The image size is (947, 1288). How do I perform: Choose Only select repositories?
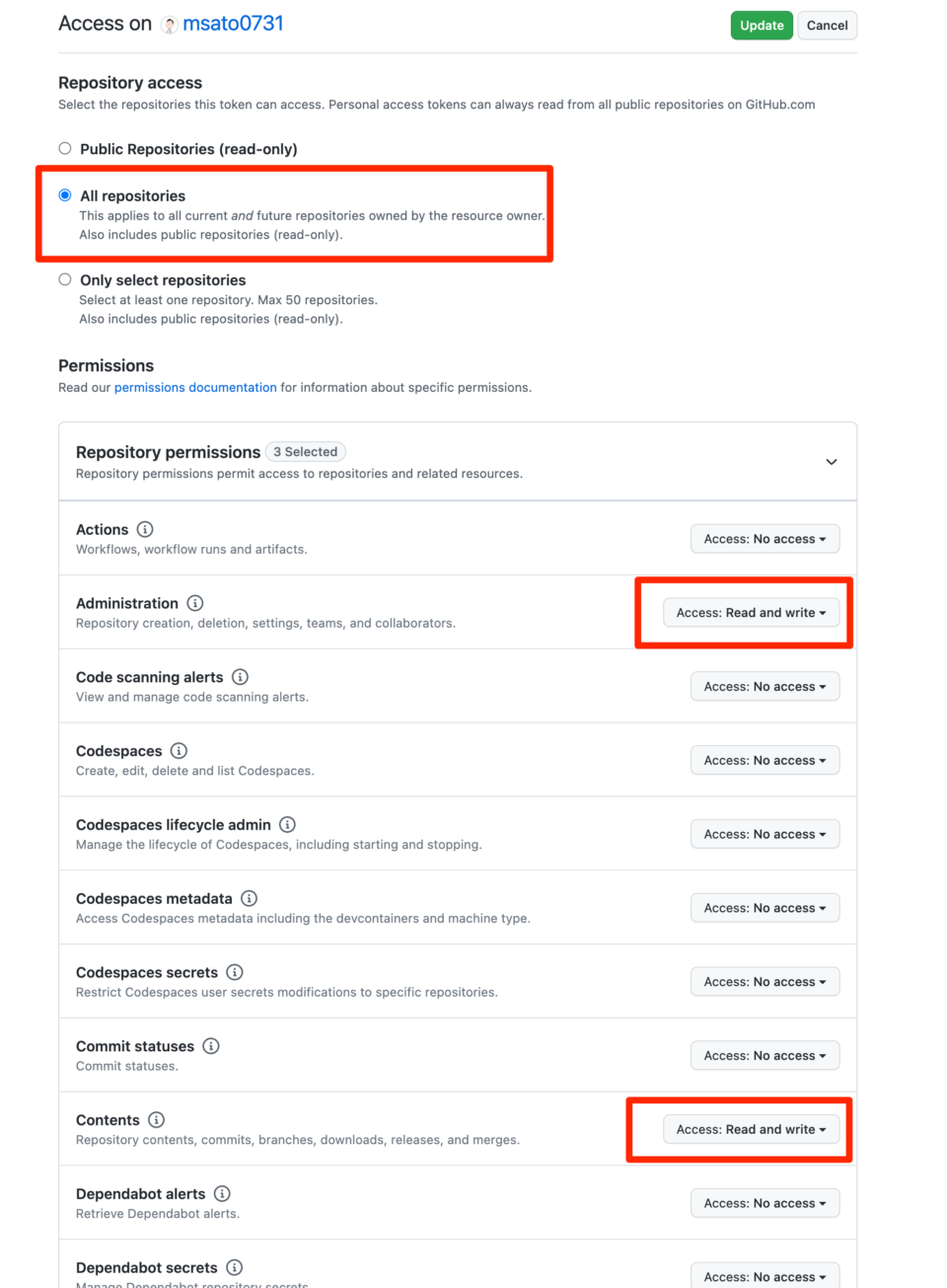64,278
